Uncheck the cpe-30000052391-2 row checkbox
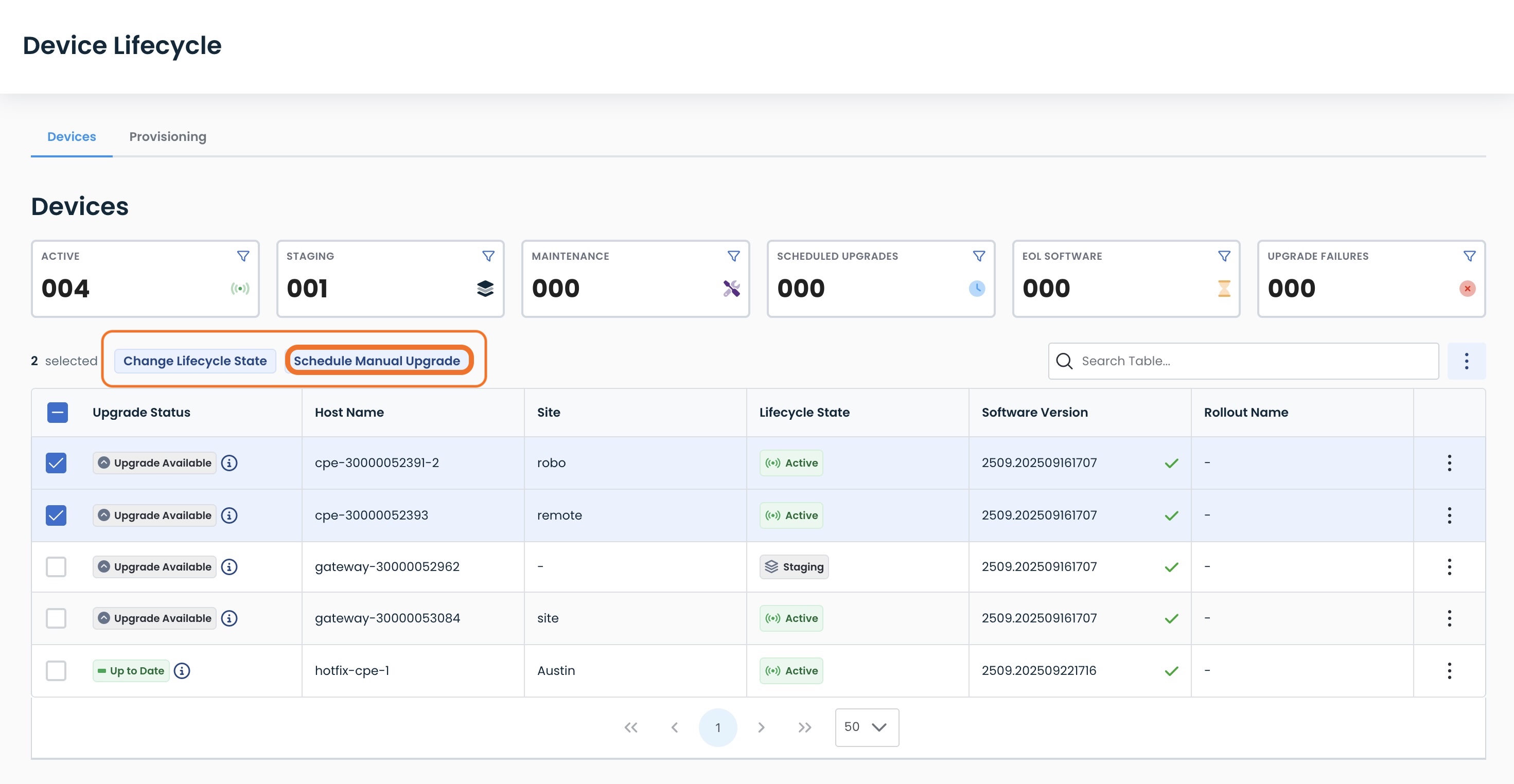Screen dimensions: 1514x784 pyautogui.click(x=56, y=463)
